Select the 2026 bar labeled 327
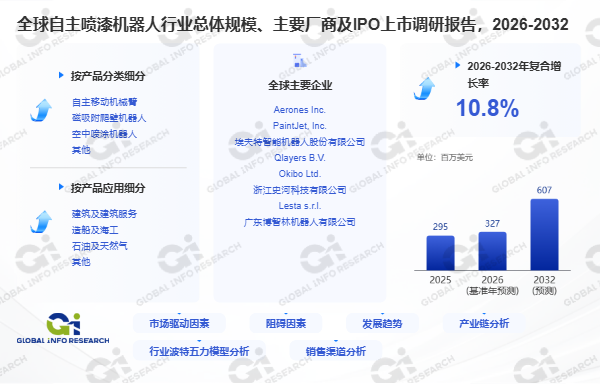600x384 pixels. pos(492,251)
